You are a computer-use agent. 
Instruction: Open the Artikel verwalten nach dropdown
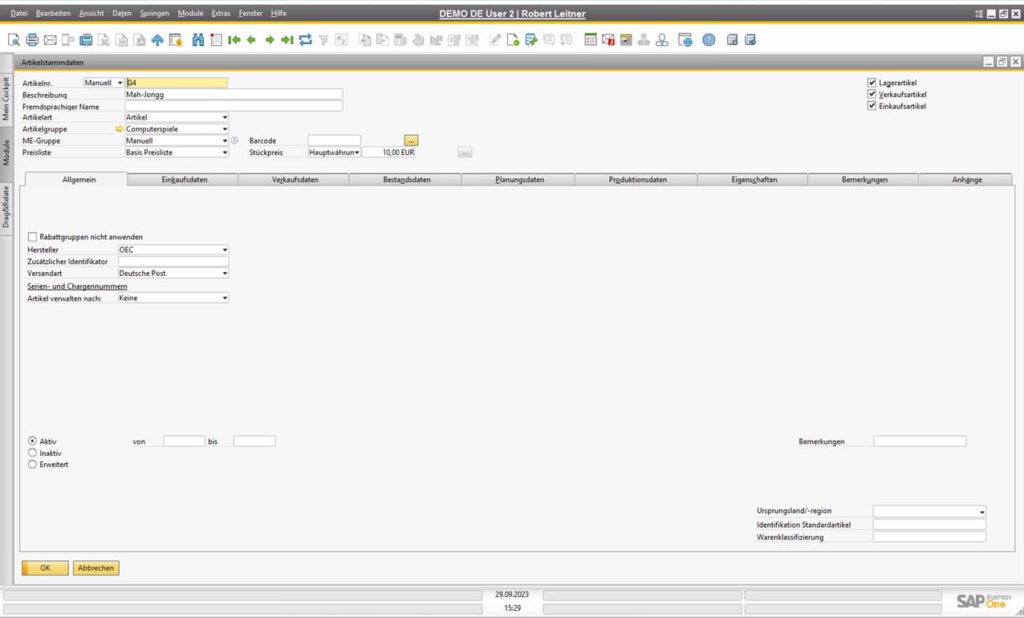tap(225, 298)
